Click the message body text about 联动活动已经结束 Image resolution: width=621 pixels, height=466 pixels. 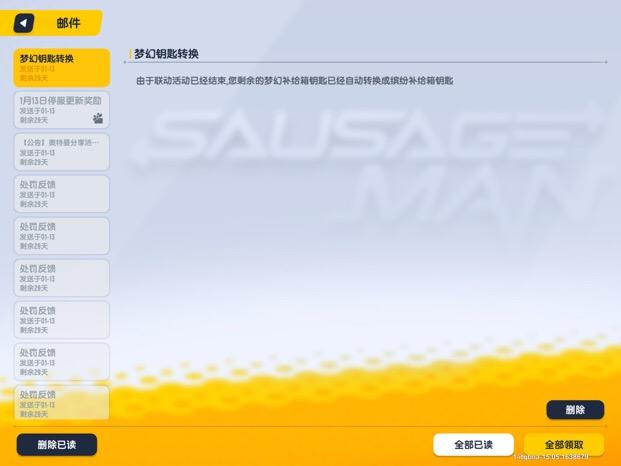(295, 81)
